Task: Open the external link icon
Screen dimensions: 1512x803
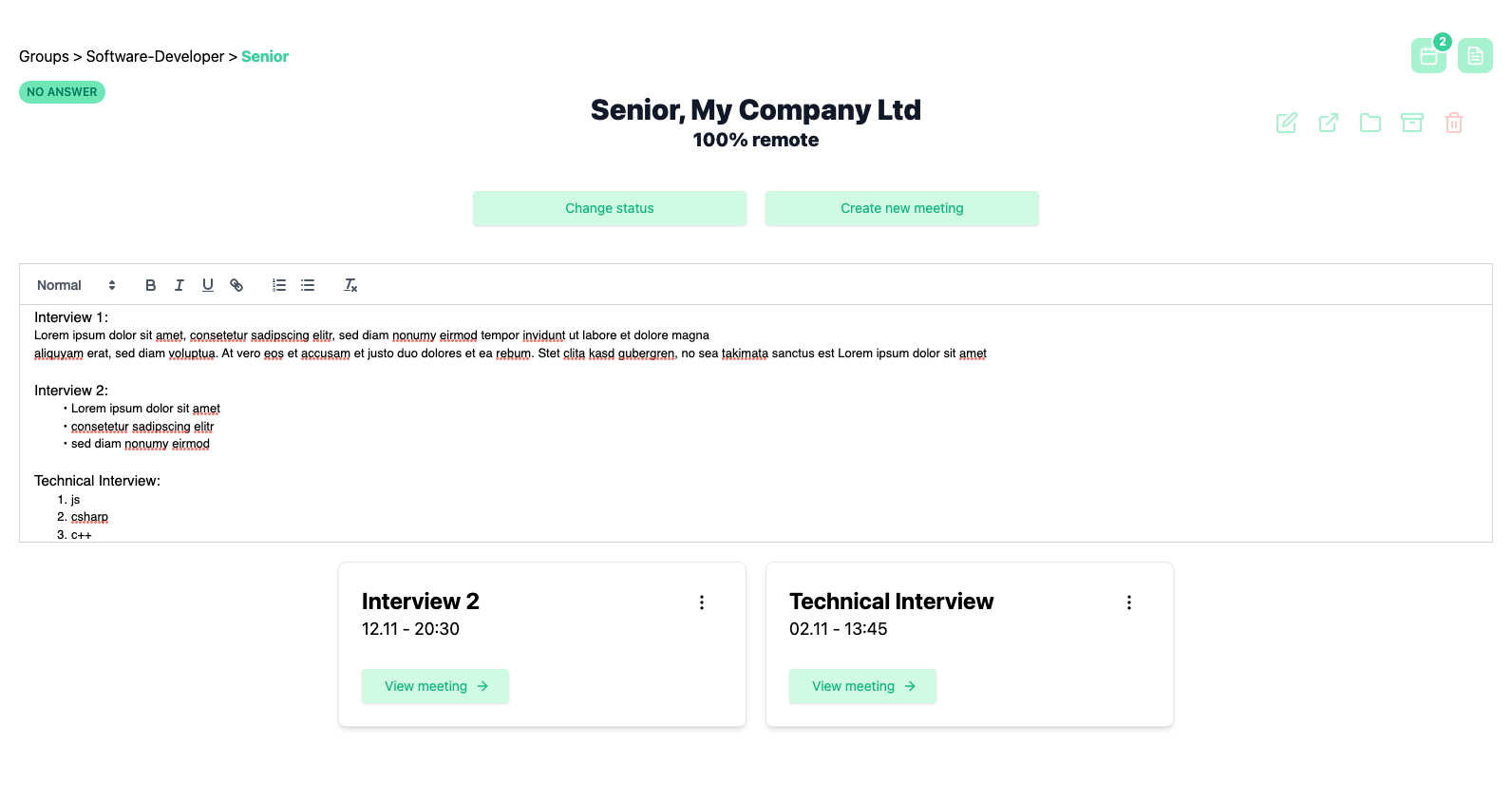Action: [x=1329, y=123]
